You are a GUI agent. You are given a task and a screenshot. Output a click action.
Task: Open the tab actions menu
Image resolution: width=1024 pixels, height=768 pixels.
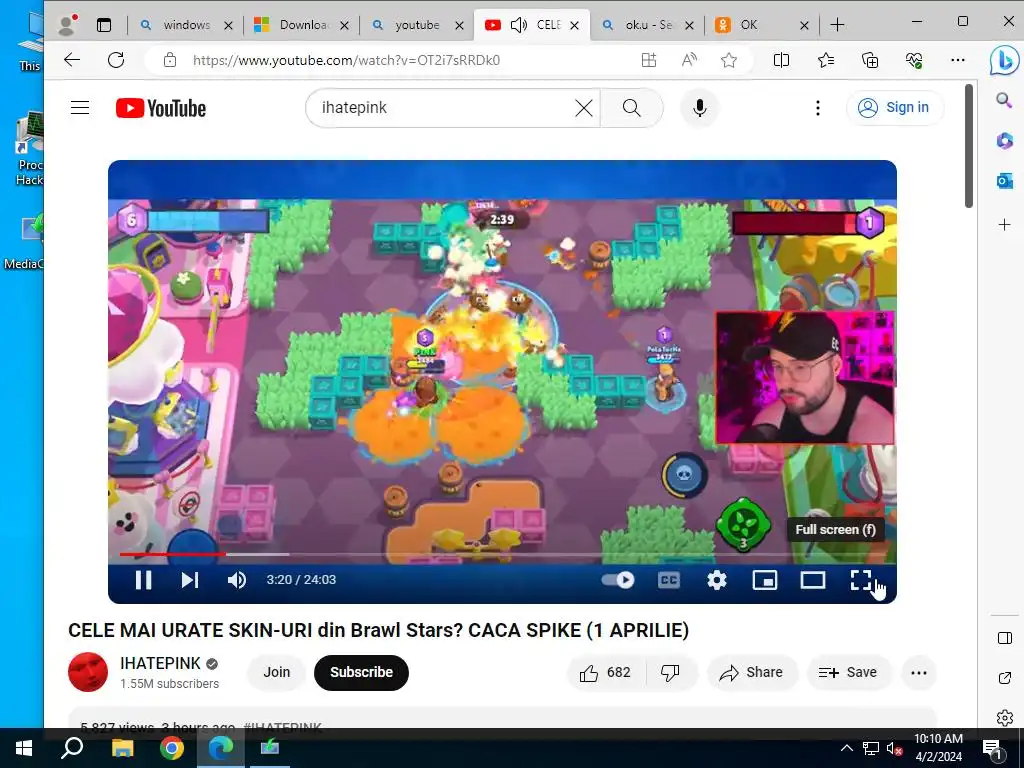[104, 25]
